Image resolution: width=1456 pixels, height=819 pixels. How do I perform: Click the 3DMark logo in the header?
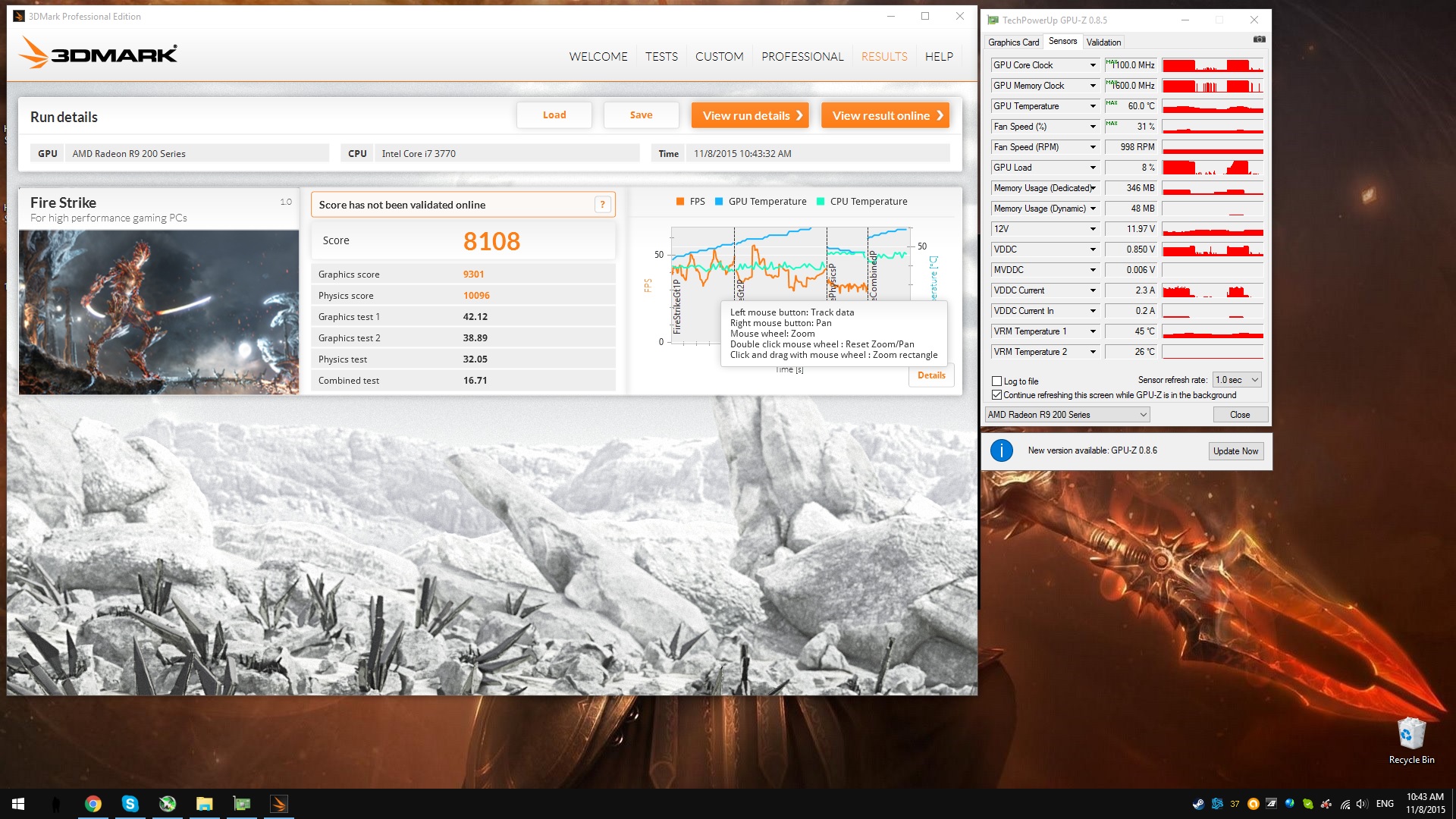(x=99, y=54)
